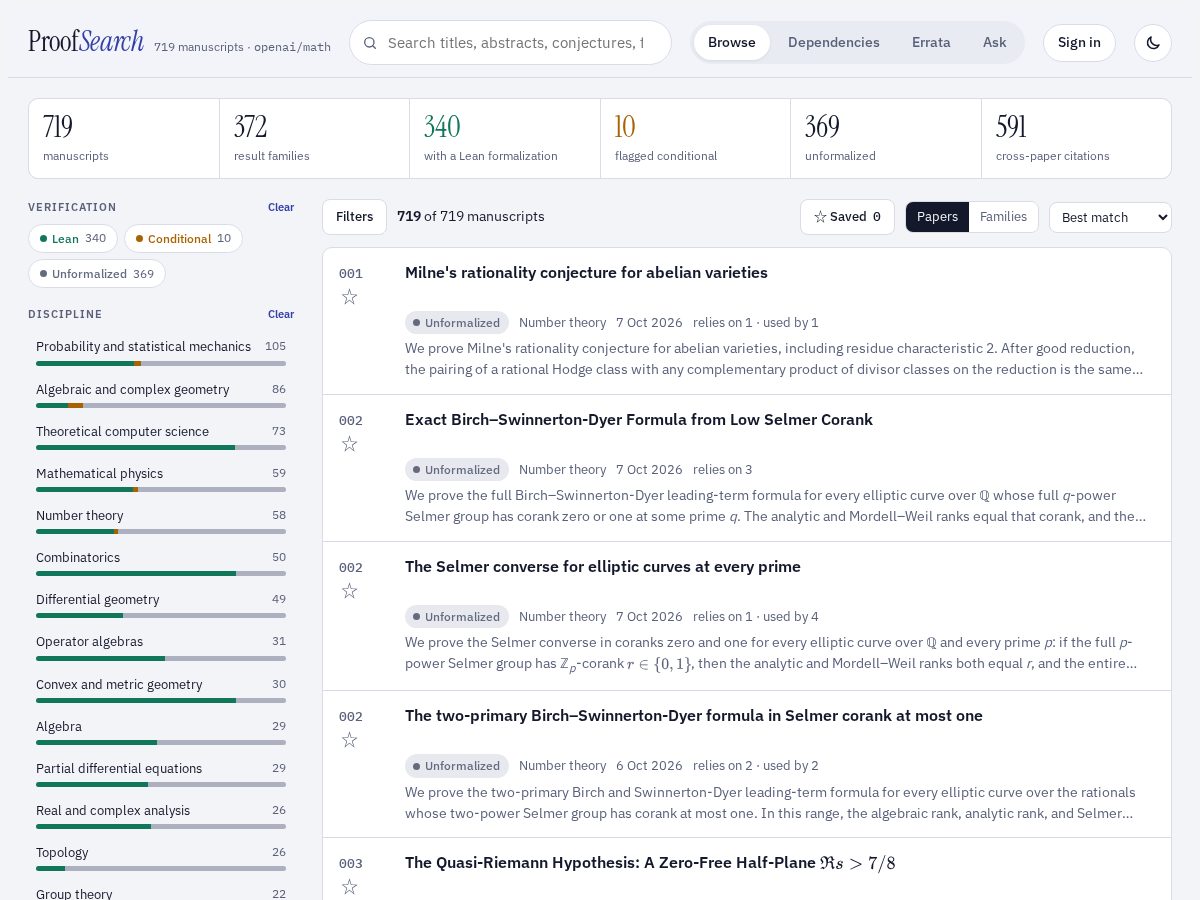Filter by Algebra discipline

click(x=161, y=733)
